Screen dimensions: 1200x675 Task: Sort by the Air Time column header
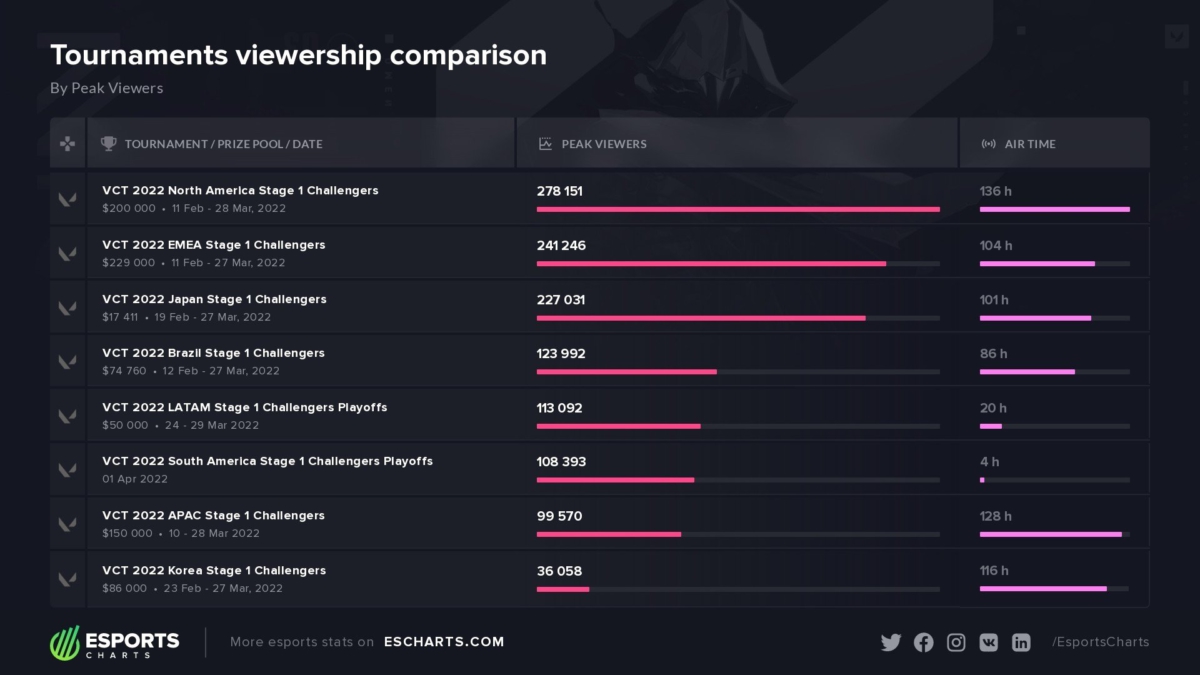pos(1029,144)
